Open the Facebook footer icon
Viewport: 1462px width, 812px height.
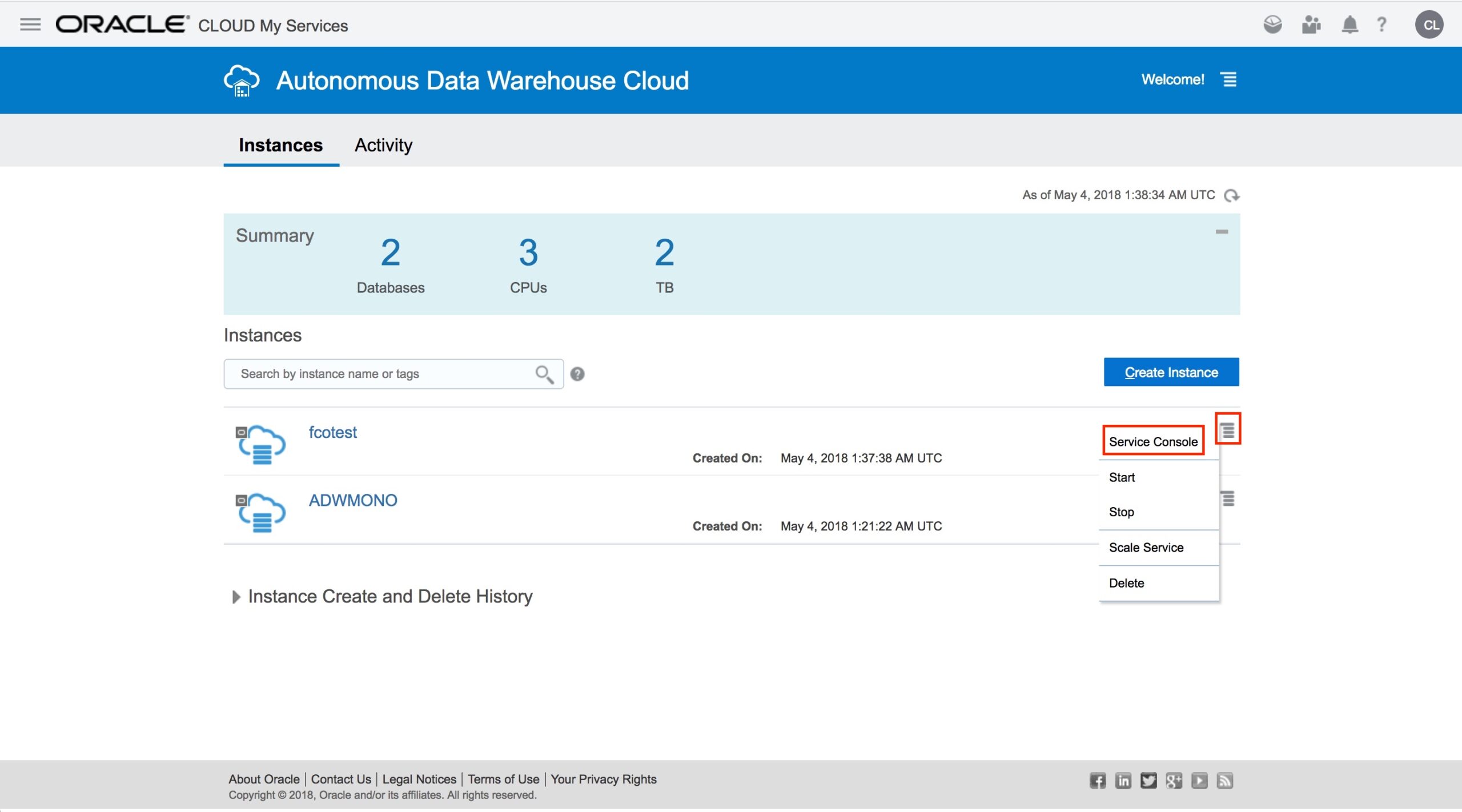point(1097,781)
